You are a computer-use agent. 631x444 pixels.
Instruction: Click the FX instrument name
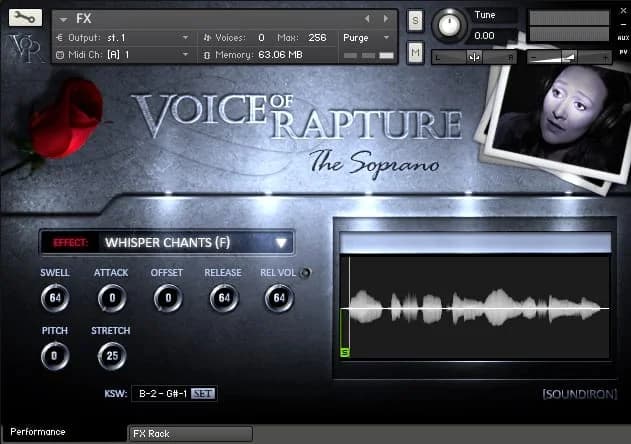click(84, 19)
